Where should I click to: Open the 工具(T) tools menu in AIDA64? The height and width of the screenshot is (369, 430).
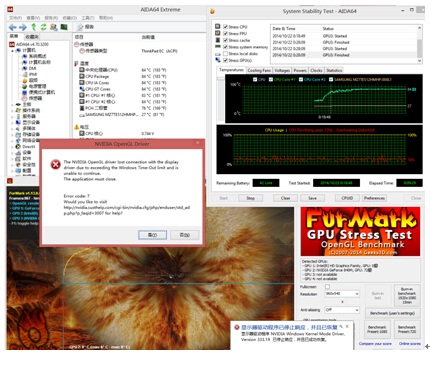click(x=88, y=18)
